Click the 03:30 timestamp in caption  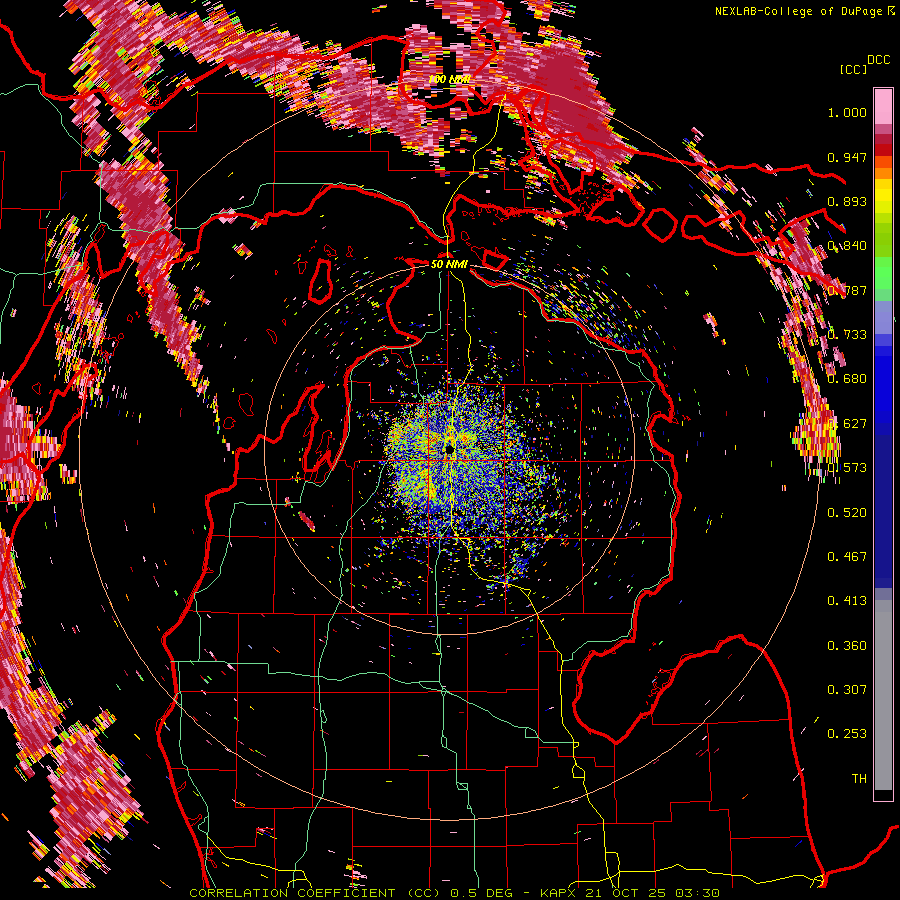(697, 893)
